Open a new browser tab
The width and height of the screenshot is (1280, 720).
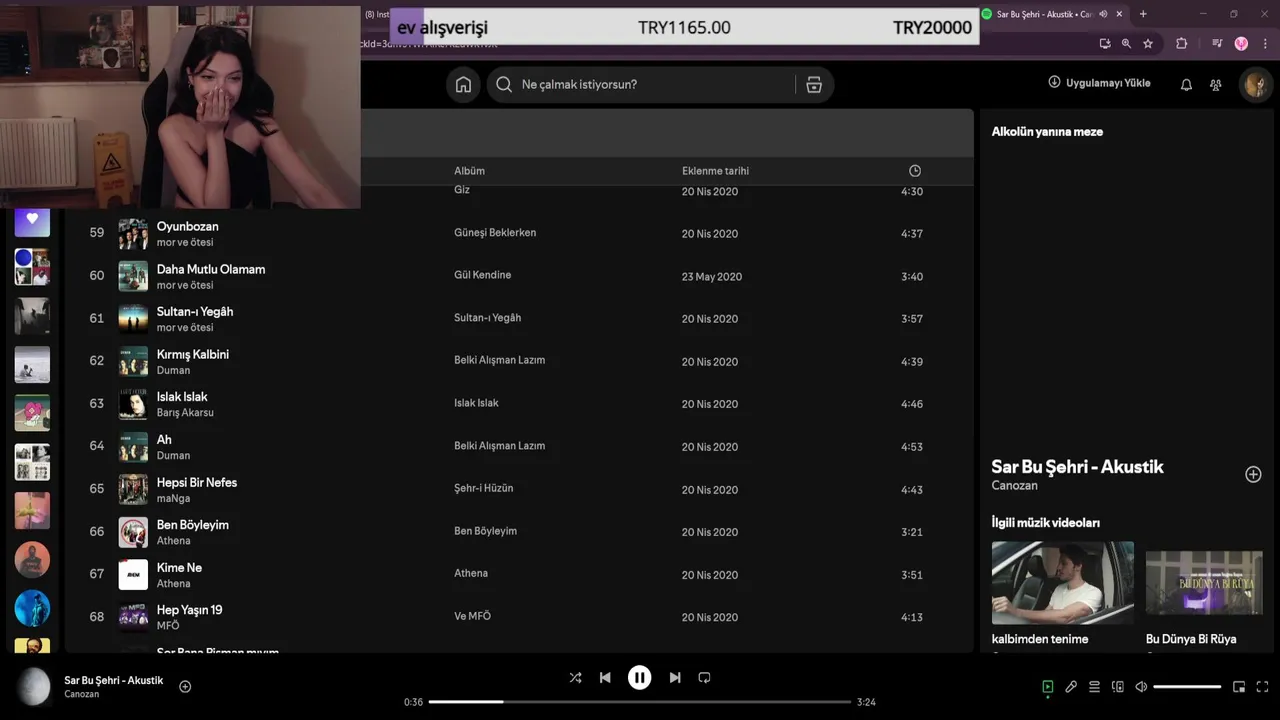[1143, 14]
